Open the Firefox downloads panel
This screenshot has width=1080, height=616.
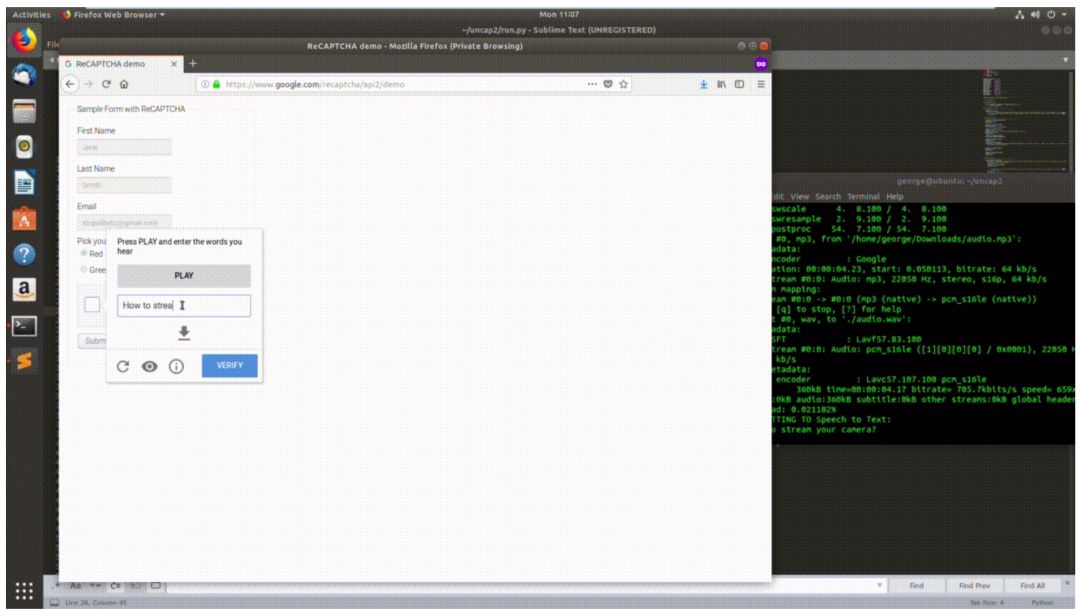point(703,84)
